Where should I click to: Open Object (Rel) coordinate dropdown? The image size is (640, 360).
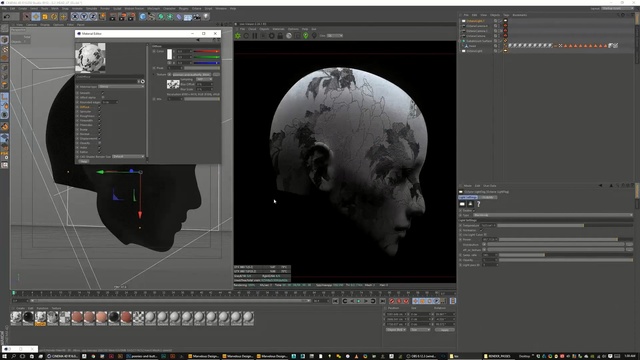396,329
